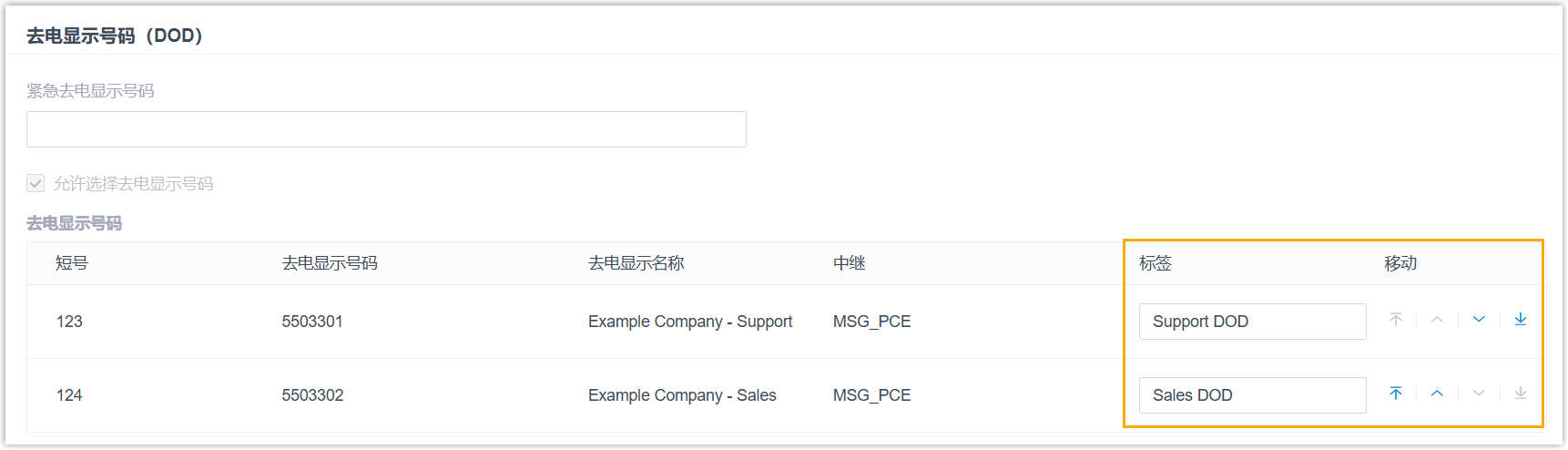Select the 5503302 number cell

[312, 395]
